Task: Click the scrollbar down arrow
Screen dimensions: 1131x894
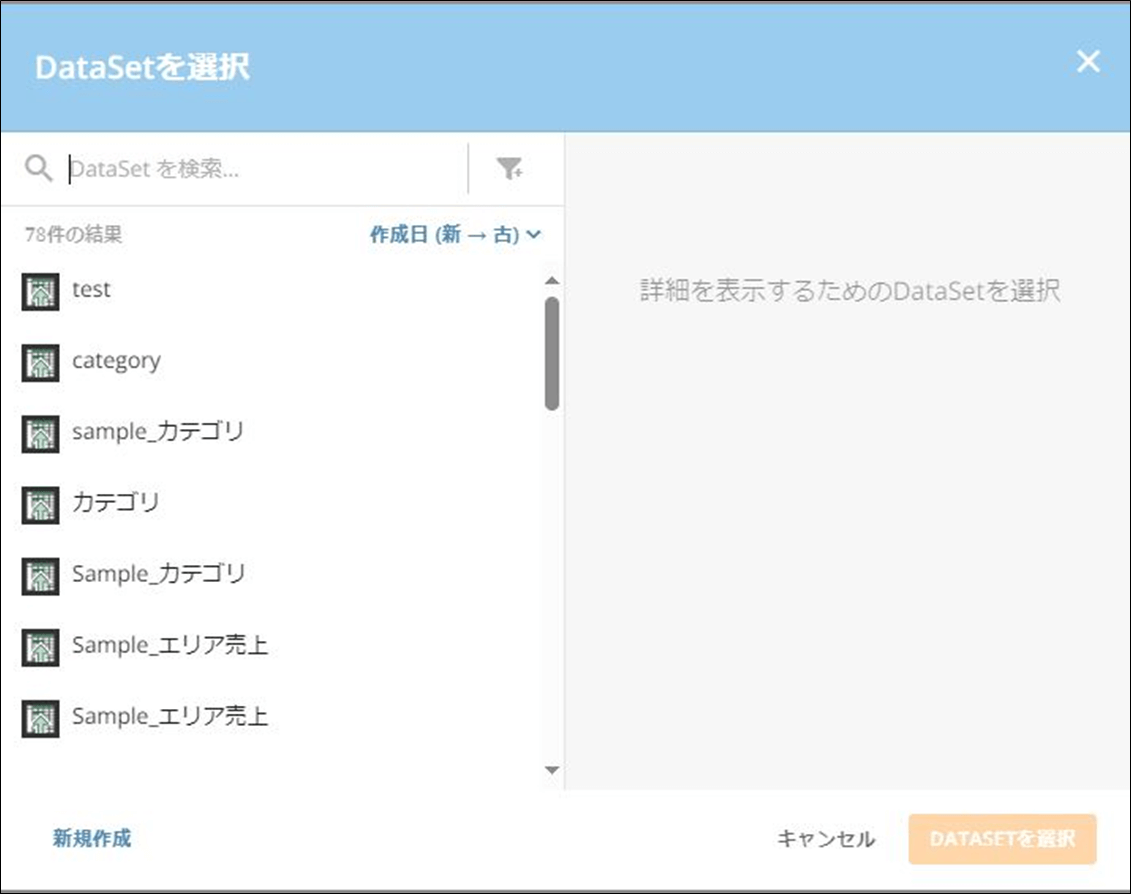Action: click(552, 770)
